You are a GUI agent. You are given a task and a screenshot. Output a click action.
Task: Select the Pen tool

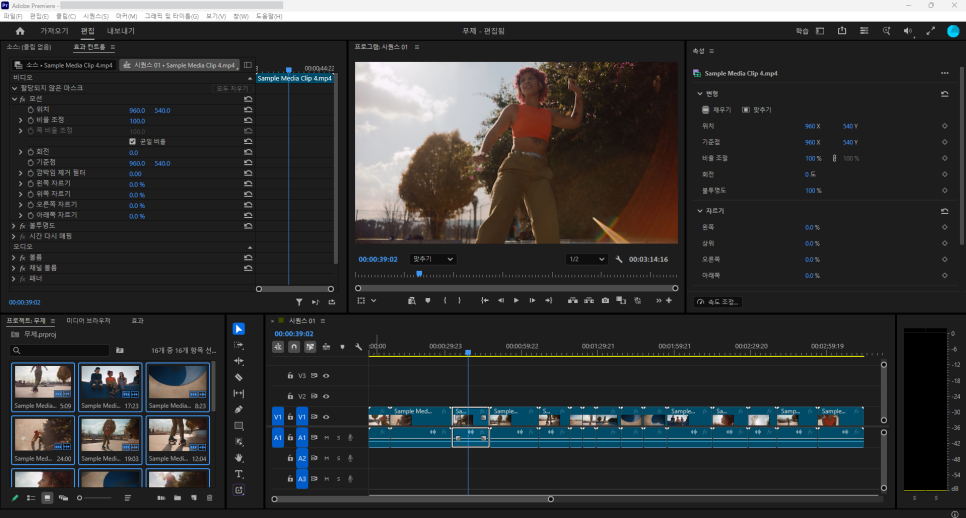pos(238,409)
